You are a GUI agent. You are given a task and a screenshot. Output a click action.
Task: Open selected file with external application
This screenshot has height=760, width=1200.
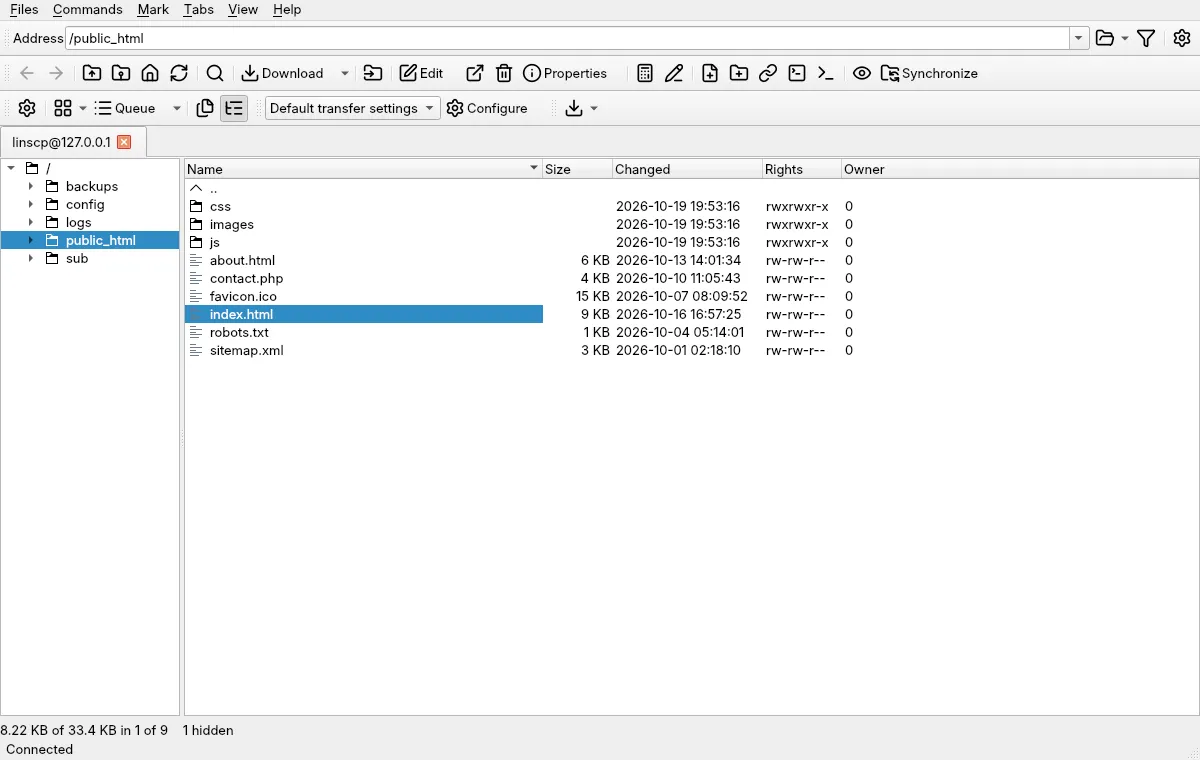[x=475, y=73]
